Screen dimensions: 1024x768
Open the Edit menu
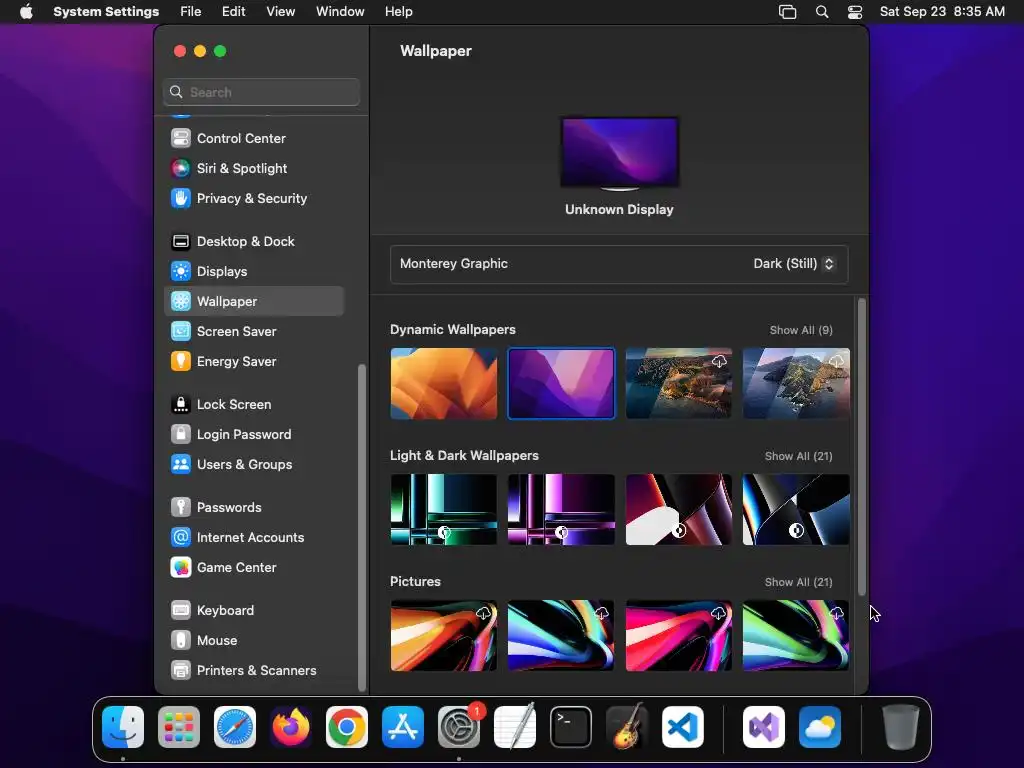(x=234, y=12)
